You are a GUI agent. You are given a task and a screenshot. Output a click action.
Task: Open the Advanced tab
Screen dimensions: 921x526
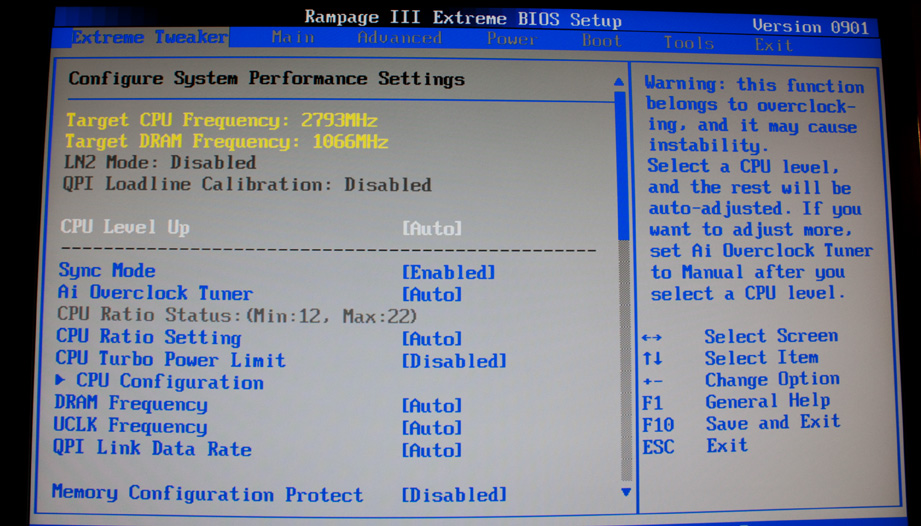(399, 38)
